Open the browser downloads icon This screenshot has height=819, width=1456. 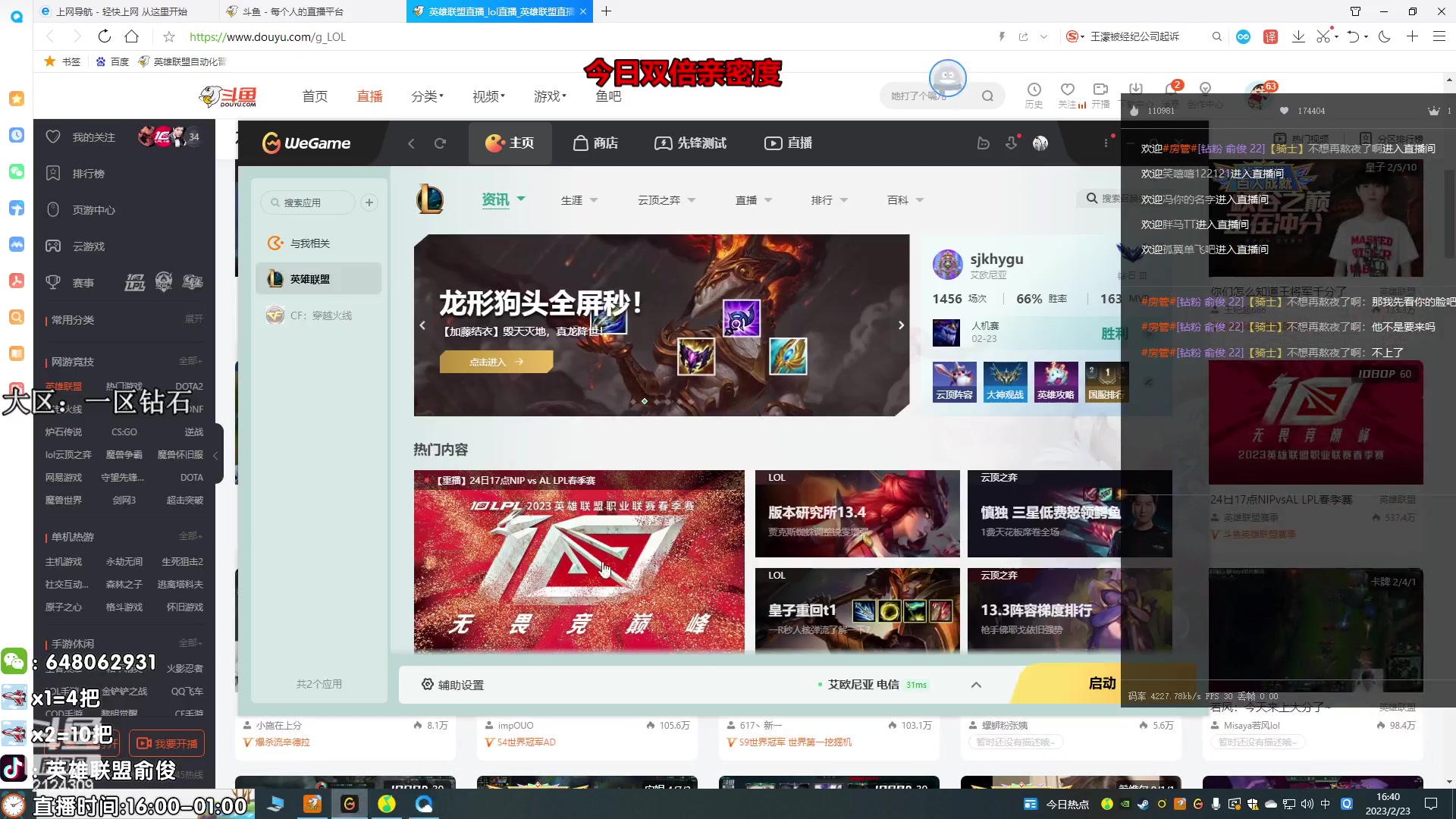[x=1298, y=36]
